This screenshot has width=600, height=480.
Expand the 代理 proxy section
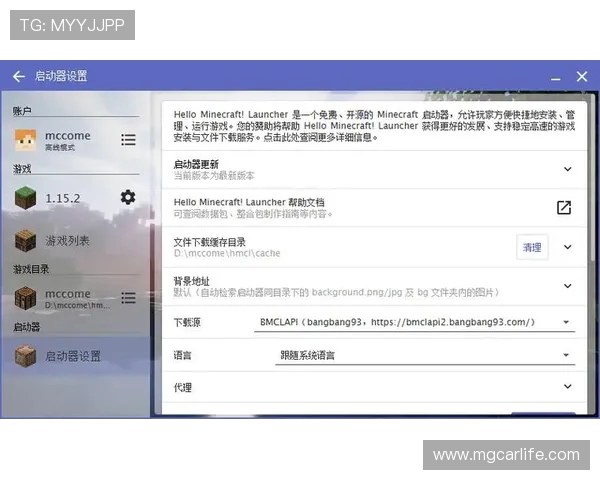(x=567, y=387)
